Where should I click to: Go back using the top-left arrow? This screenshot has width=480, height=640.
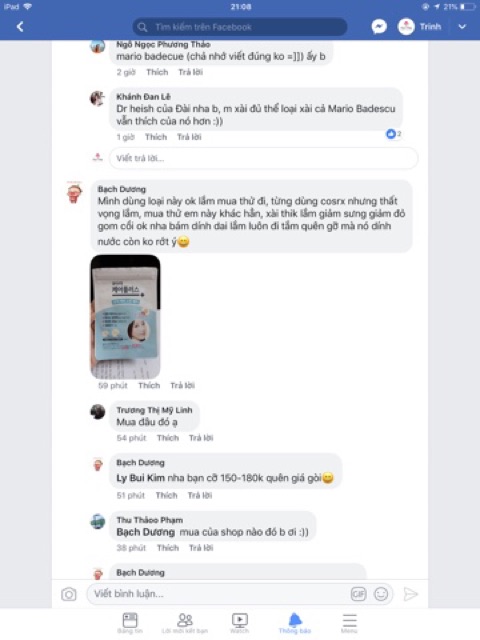point(20,27)
